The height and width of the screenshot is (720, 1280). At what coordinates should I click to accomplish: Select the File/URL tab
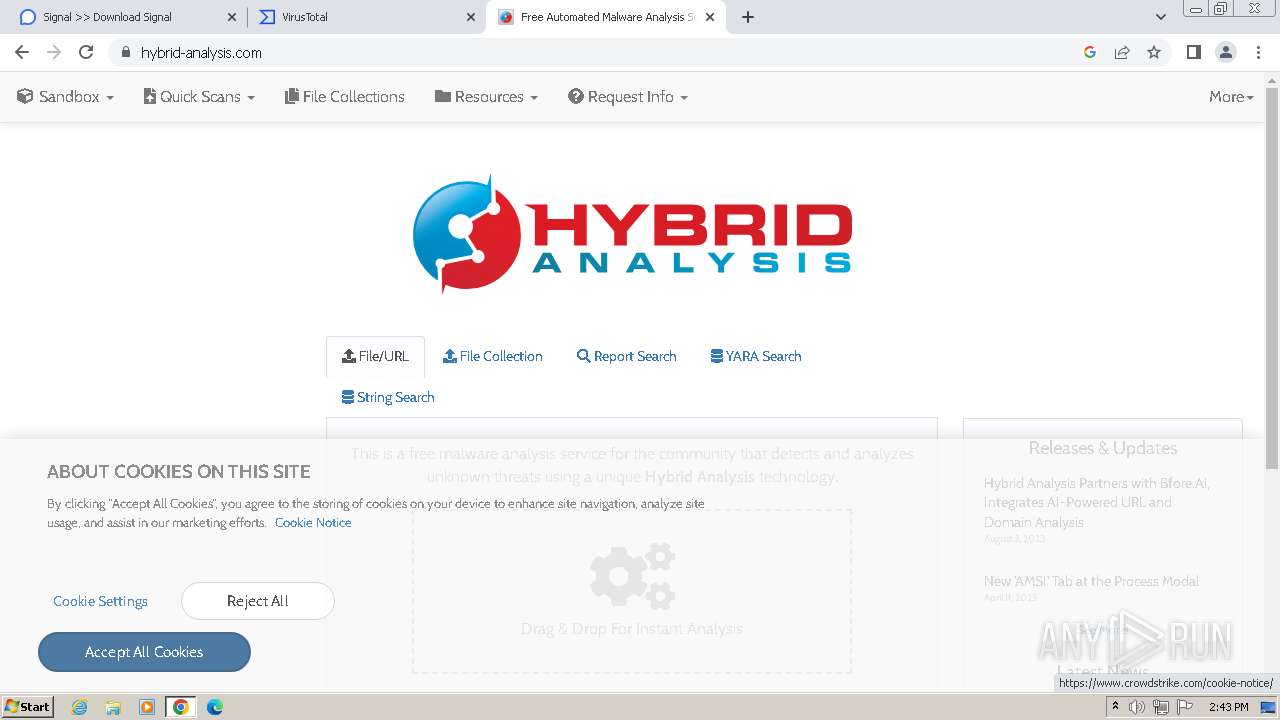coord(375,356)
